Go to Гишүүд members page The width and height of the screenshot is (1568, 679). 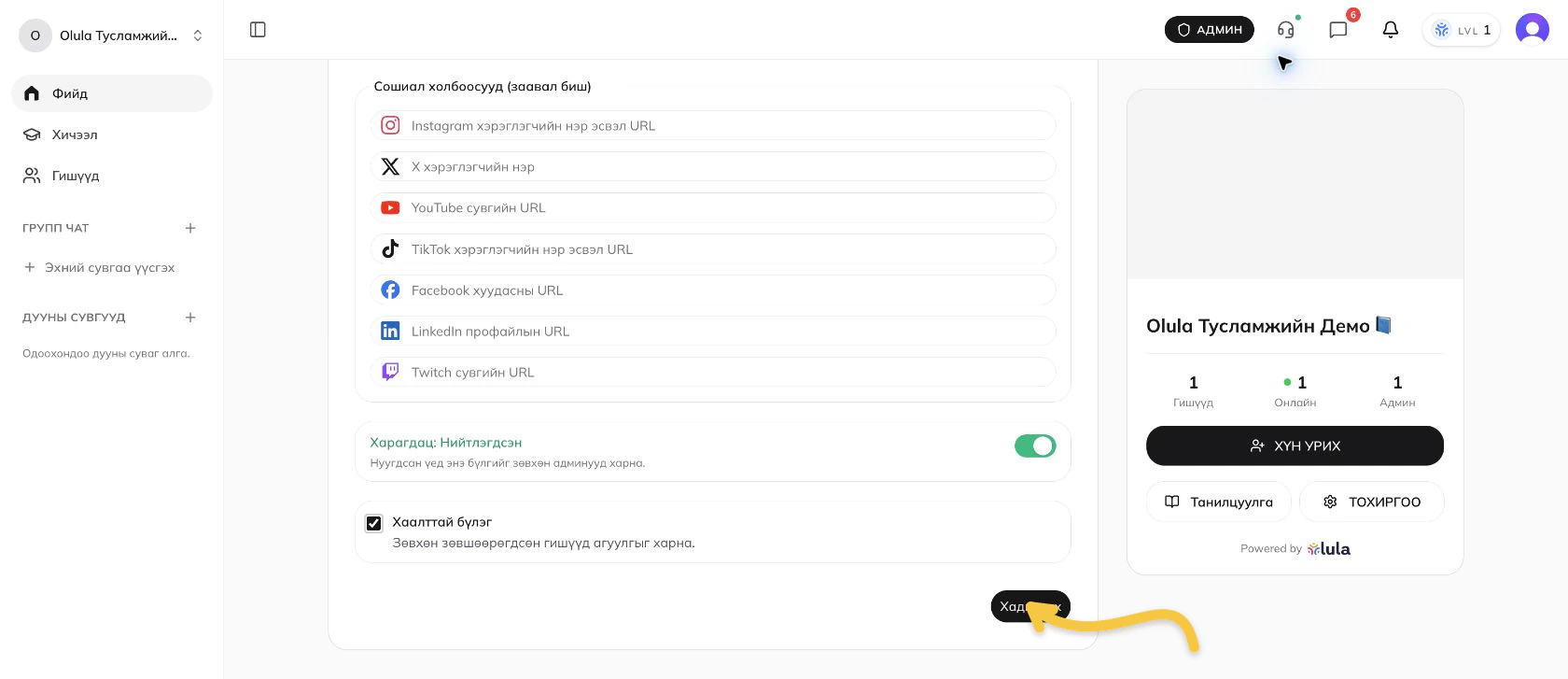[x=112, y=176]
